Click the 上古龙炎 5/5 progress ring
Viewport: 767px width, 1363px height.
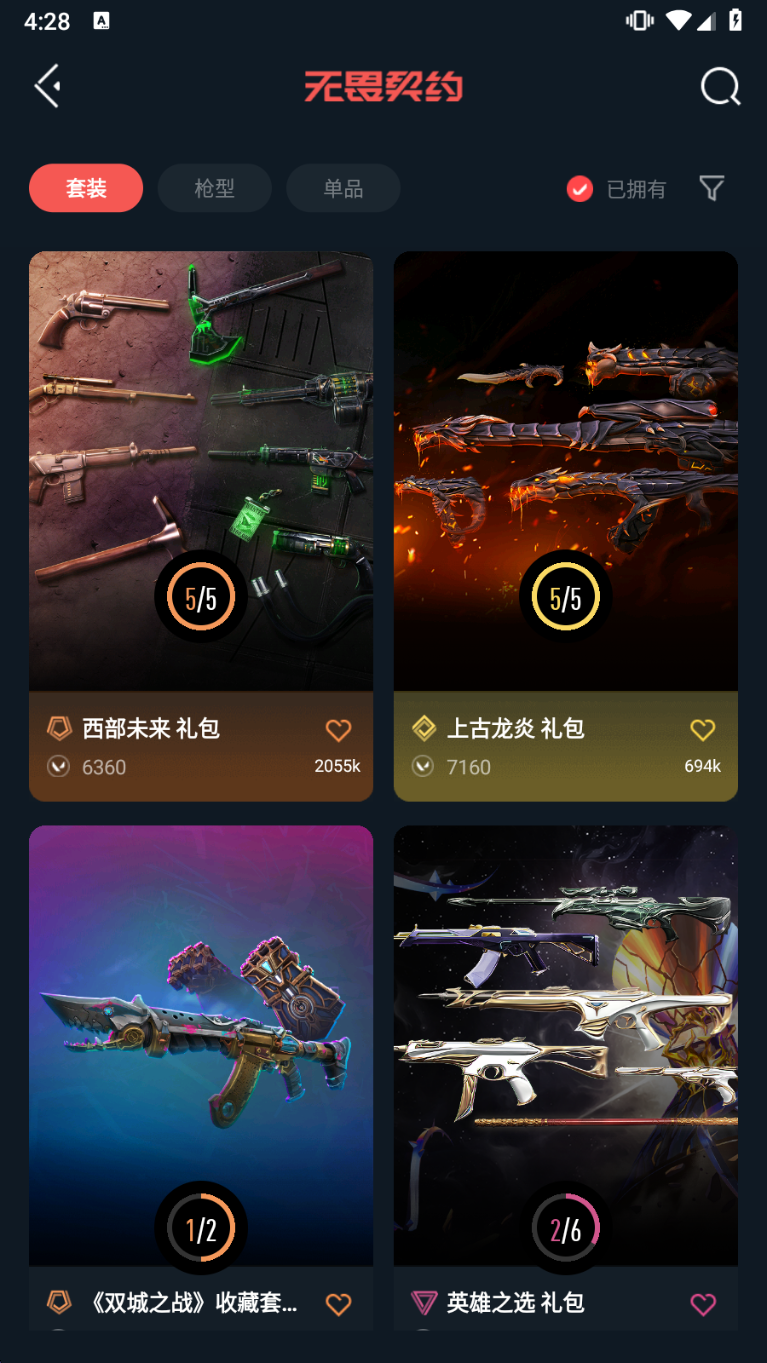pos(566,598)
